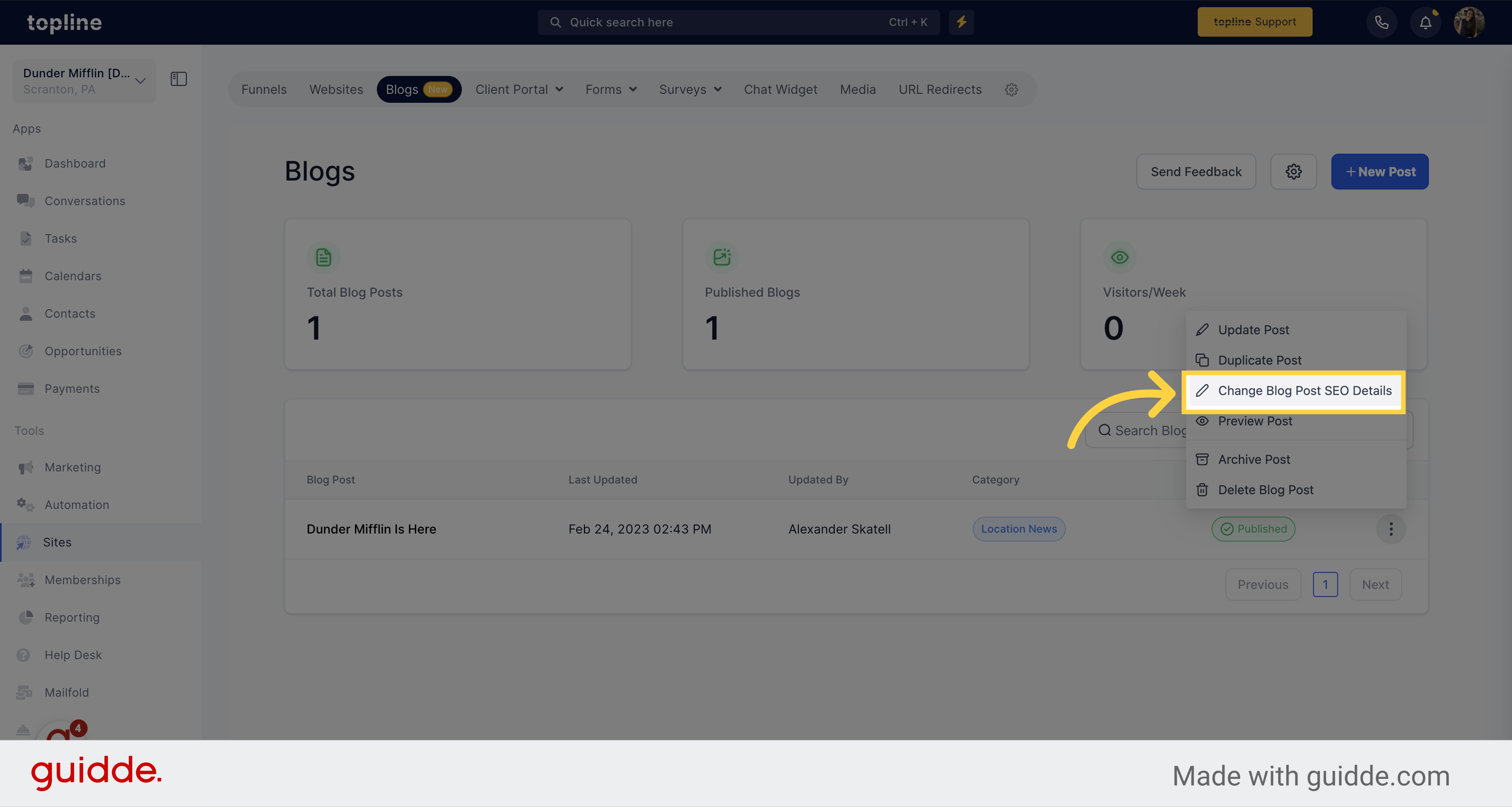
Task: Select page 1 in pagination
Action: (x=1326, y=585)
